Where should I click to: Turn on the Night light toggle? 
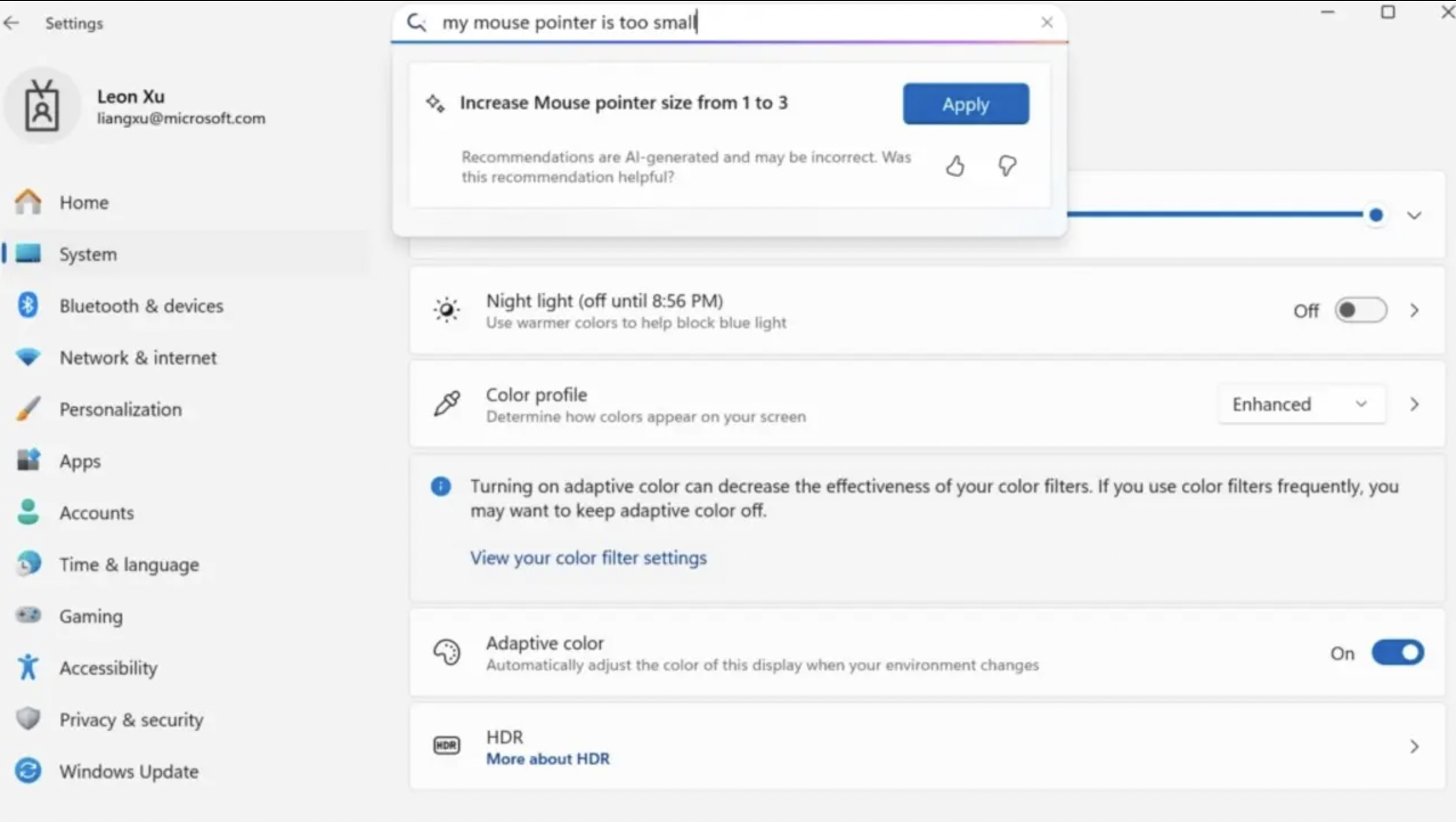(x=1360, y=311)
